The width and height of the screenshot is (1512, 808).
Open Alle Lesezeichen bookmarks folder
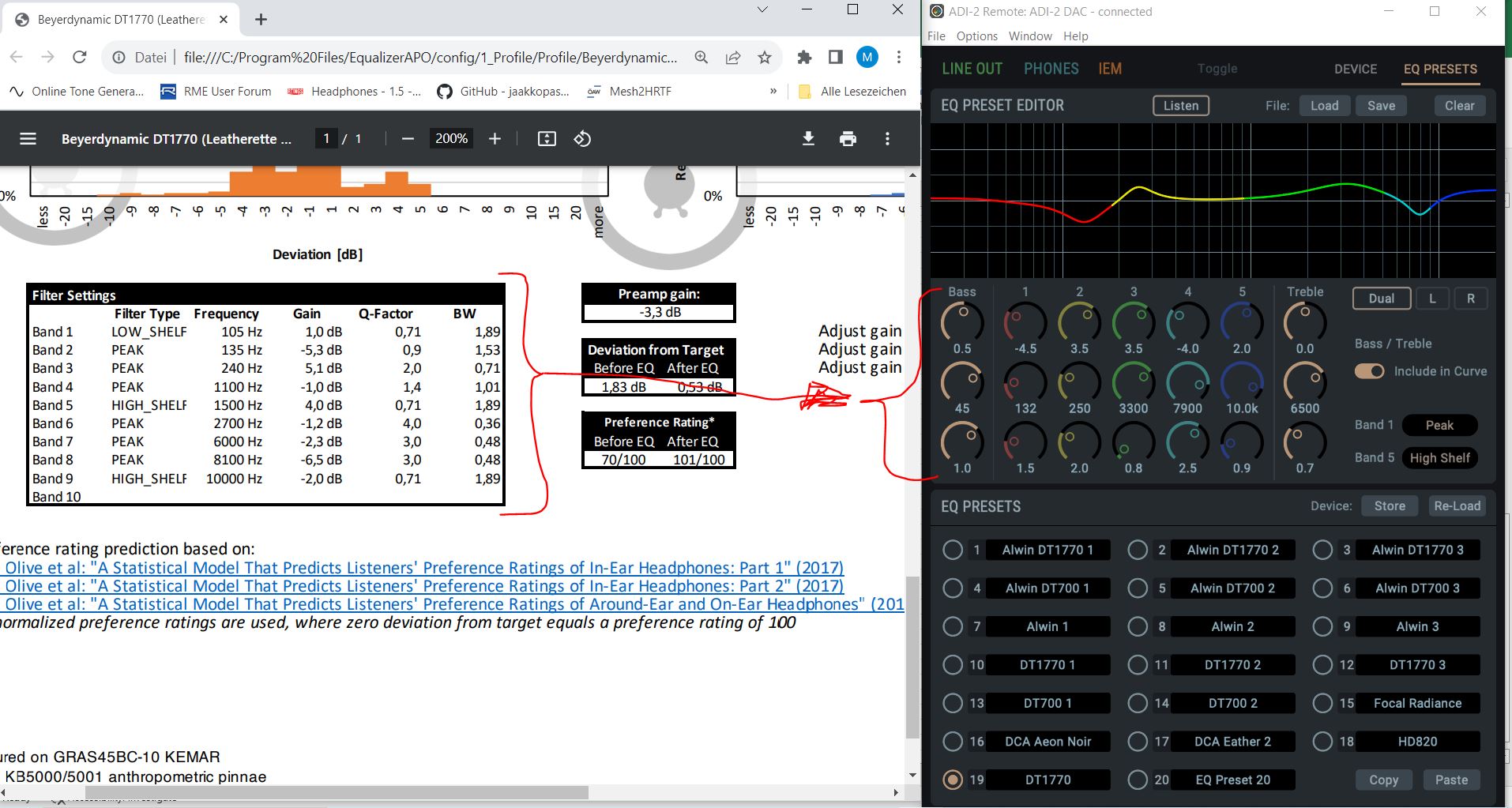pyautogui.click(x=852, y=92)
